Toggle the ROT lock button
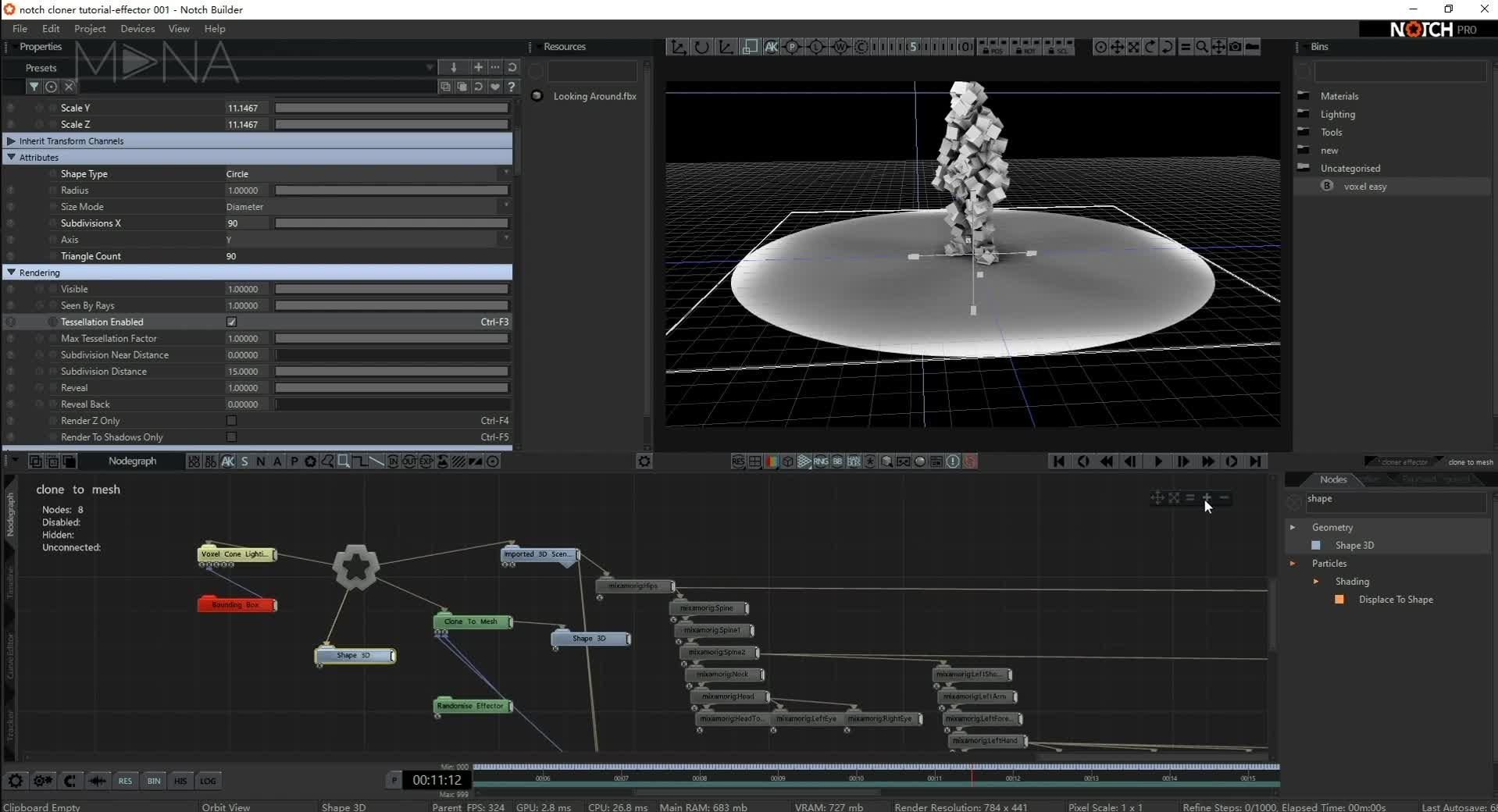Viewport: 1498px width, 812px height. click(1025, 47)
